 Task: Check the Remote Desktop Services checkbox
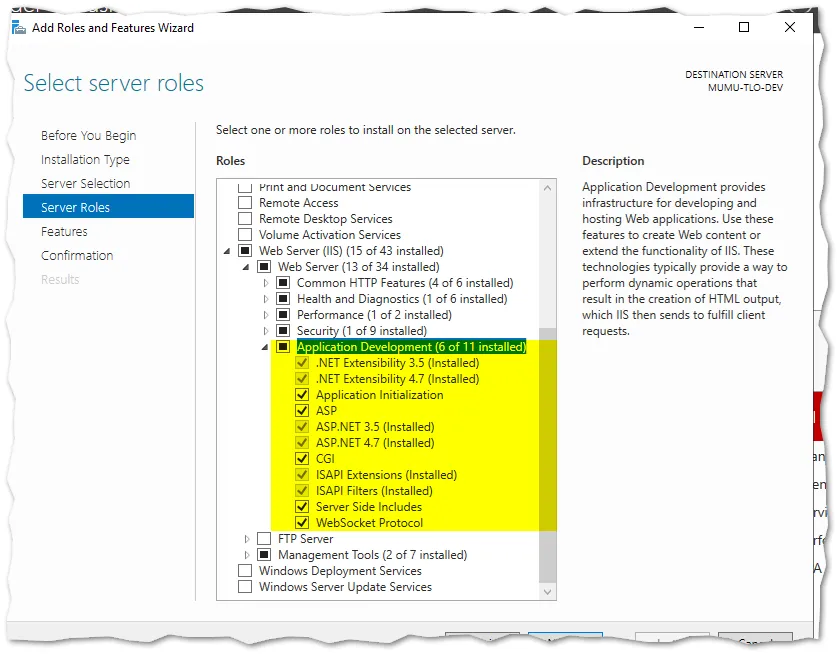(x=245, y=219)
